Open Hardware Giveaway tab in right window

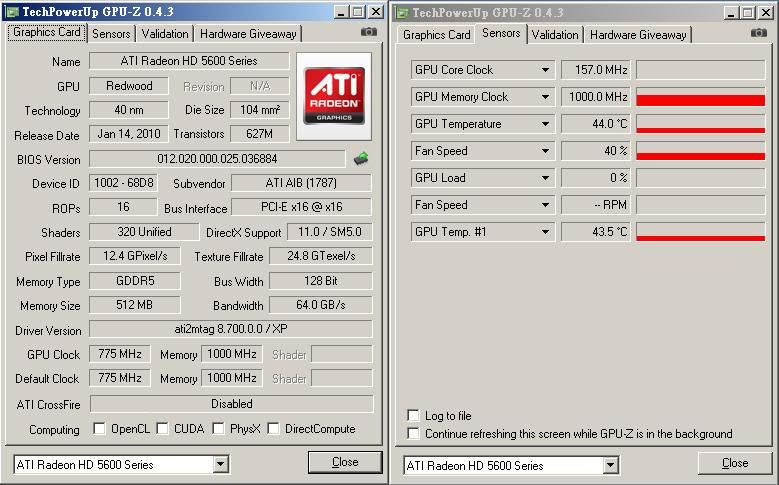(638, 34)
